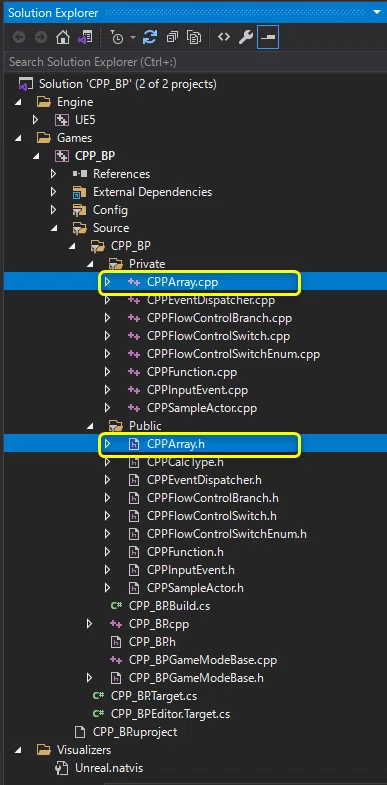
Task: Click the Source filter folder icon
Action: [80, 228]
